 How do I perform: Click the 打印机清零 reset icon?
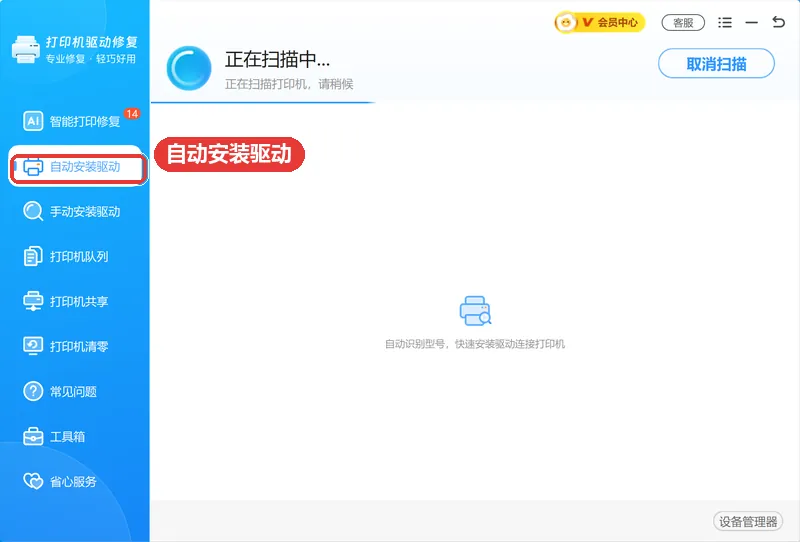[33, 346]
